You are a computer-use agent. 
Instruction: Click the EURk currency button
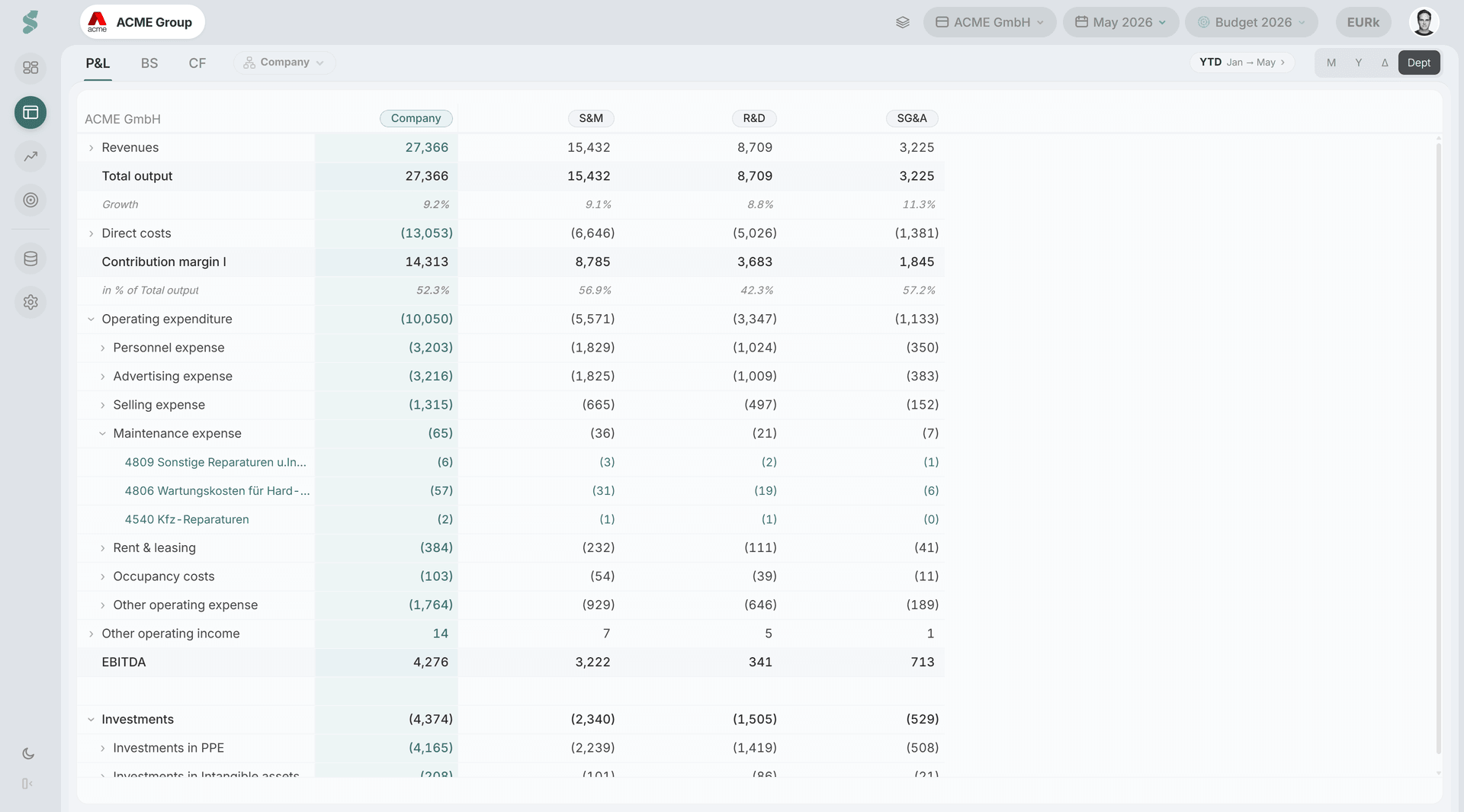(x=1363, y=22)
